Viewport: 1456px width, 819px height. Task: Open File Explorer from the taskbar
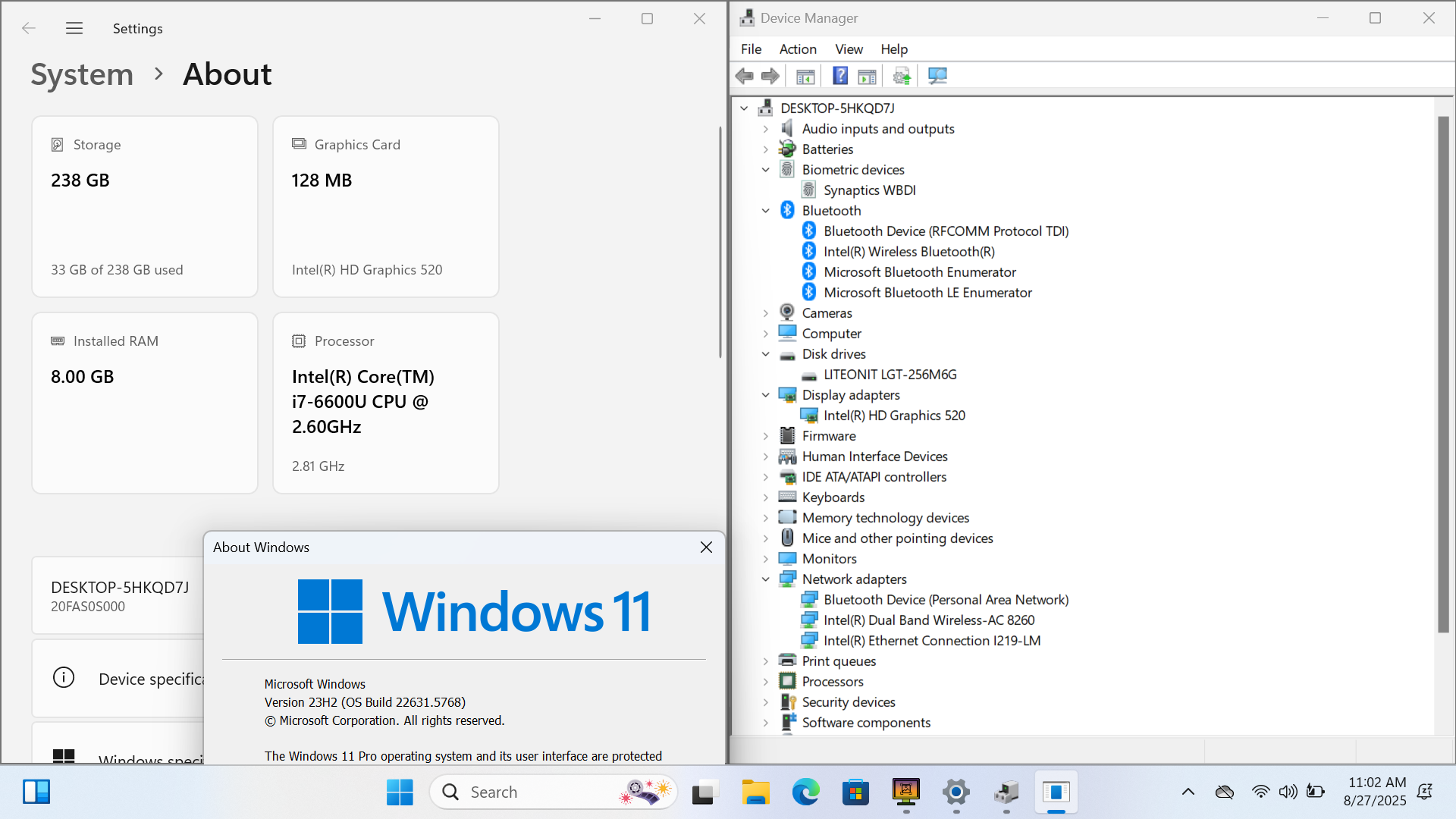755,792
